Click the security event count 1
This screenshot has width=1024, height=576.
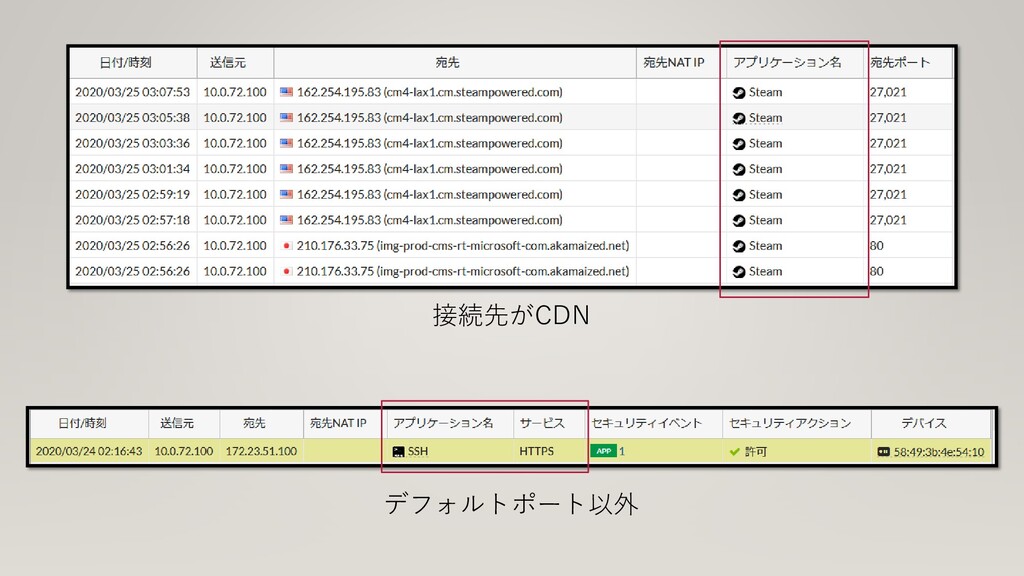pos(622,451)
